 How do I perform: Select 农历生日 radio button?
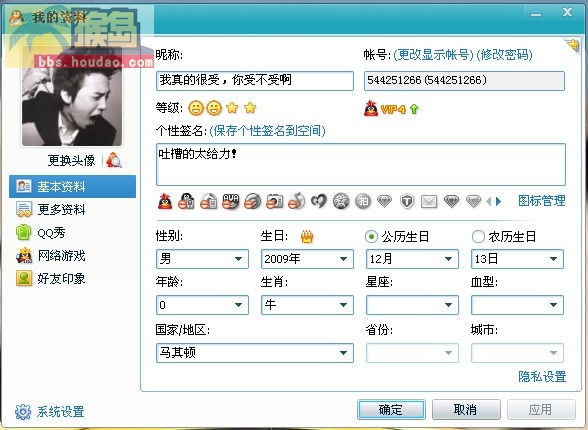pyautogui.click(x=478, y=237)
